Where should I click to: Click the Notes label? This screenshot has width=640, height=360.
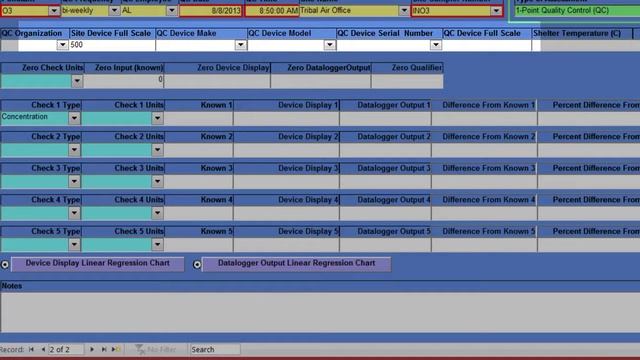pyautogui.click(x=12, y=286)
